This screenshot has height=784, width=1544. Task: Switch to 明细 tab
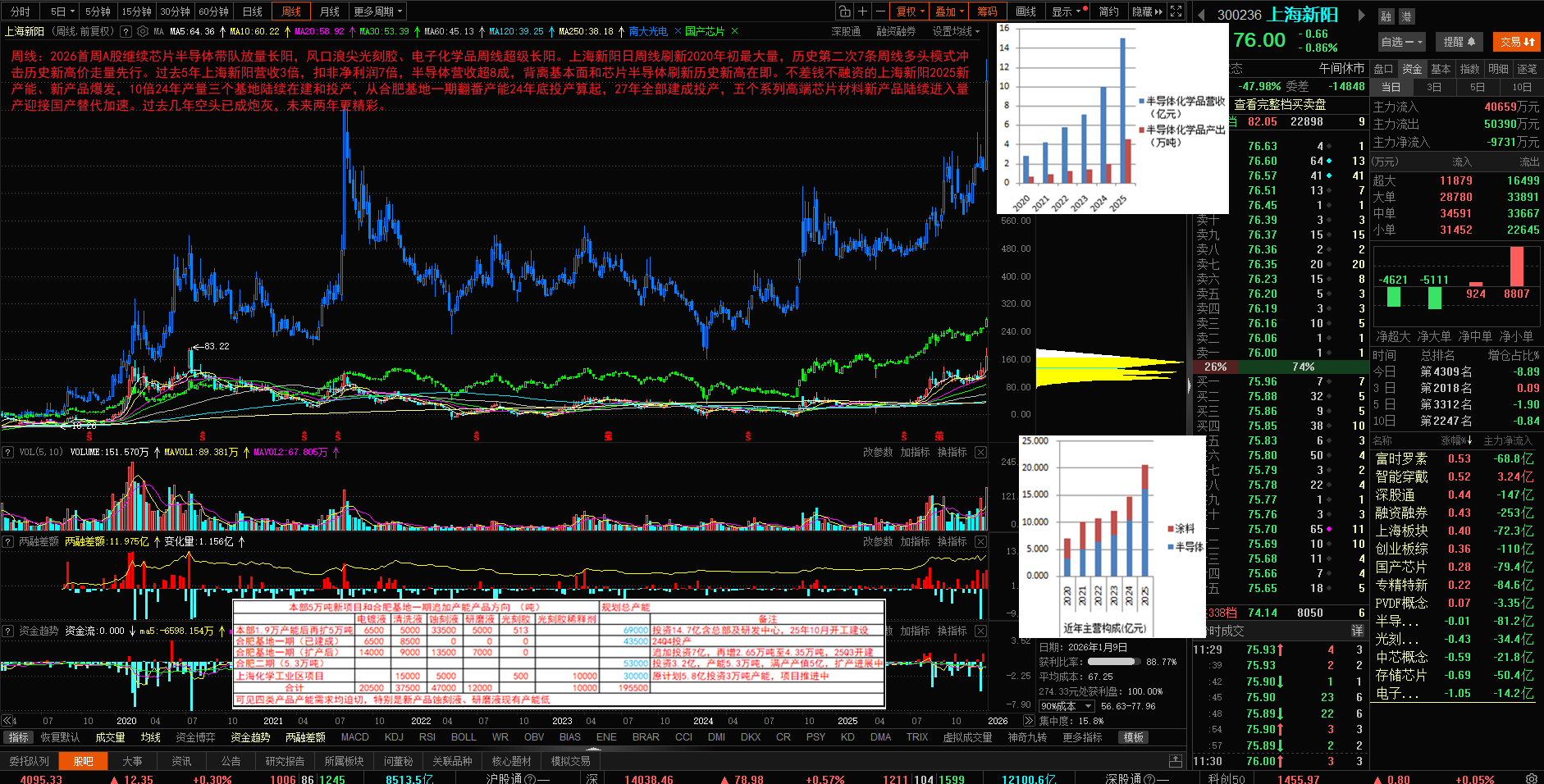click(x=1498, y=69)
